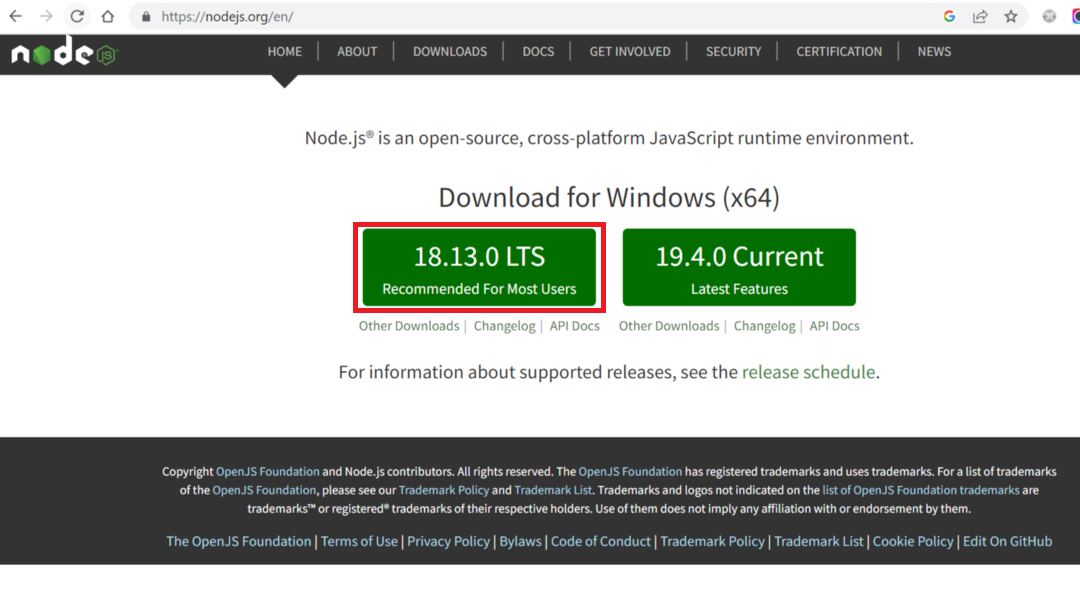Screen dimensions: 1080x597
Task: Open the NEWS navigation item
Action: point(934,52)
